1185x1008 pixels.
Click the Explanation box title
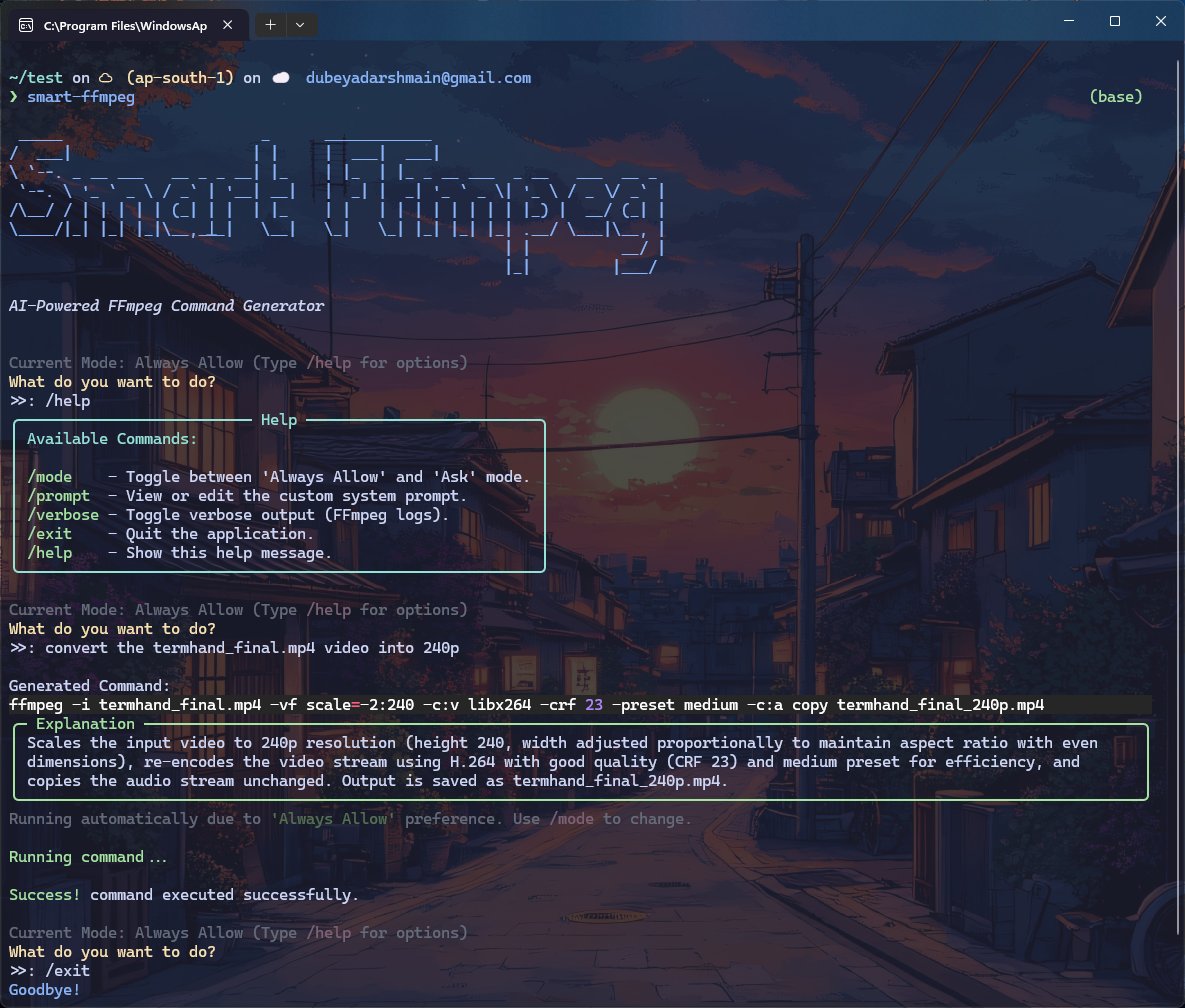(x=85, y=724)
